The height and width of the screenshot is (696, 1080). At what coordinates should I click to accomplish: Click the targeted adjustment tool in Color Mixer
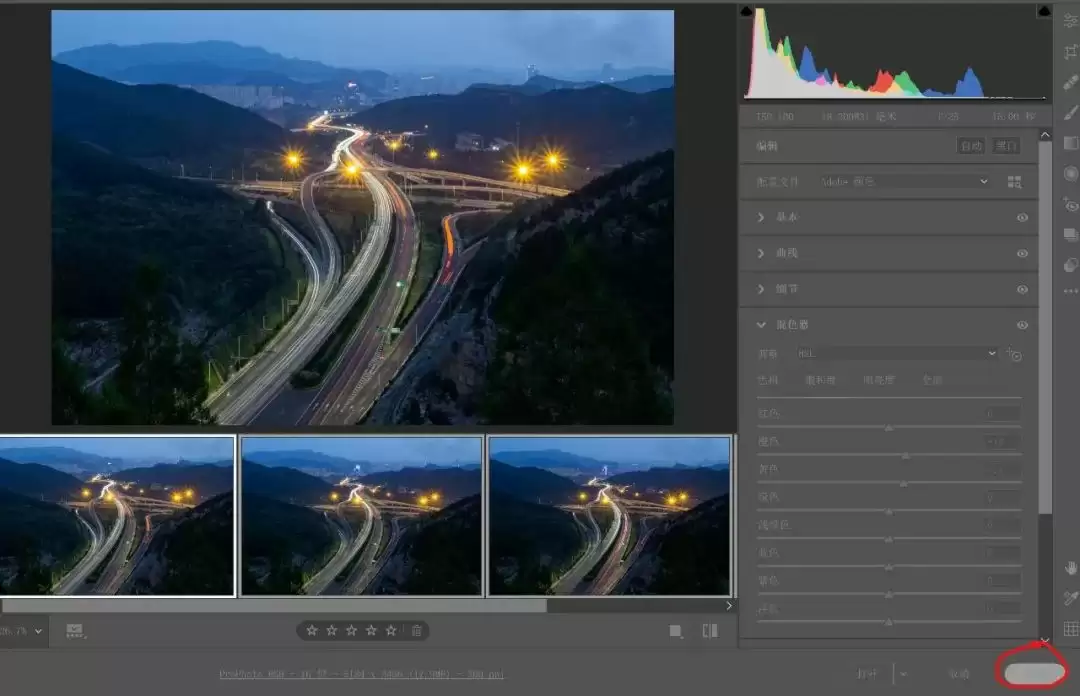tap(1014, 354)
